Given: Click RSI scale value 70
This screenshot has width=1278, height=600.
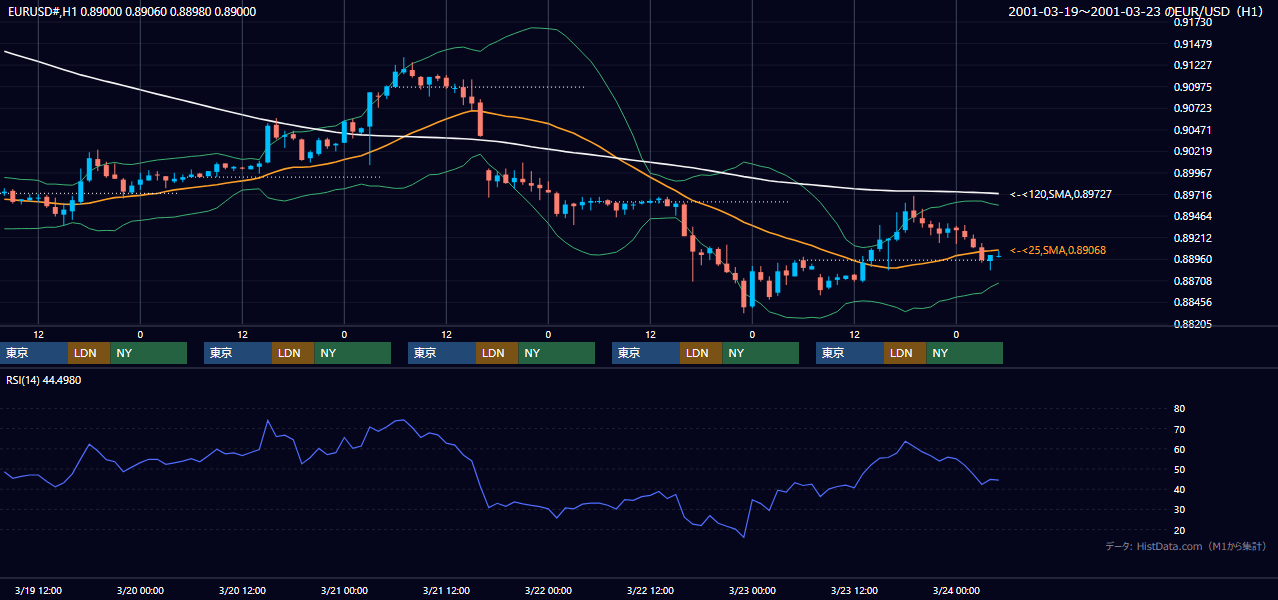Looking at the screenshot, I should pyautogui.click(x=1179, y=429).
